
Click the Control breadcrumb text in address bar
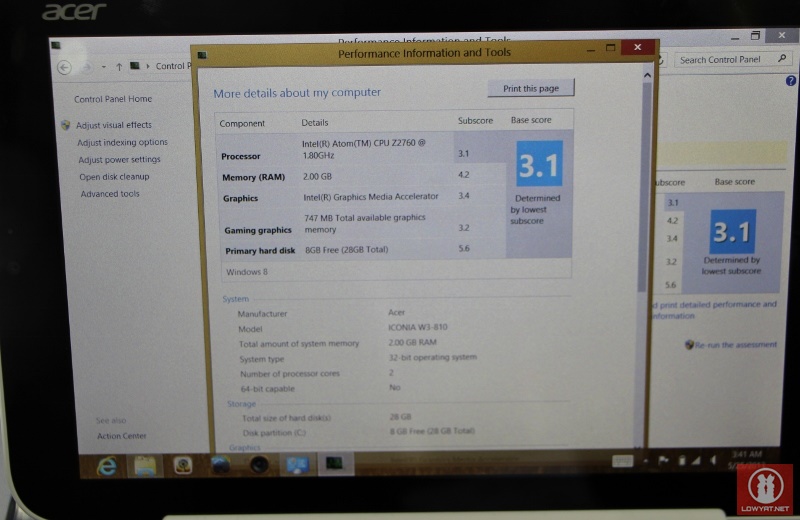click(170, 66)
